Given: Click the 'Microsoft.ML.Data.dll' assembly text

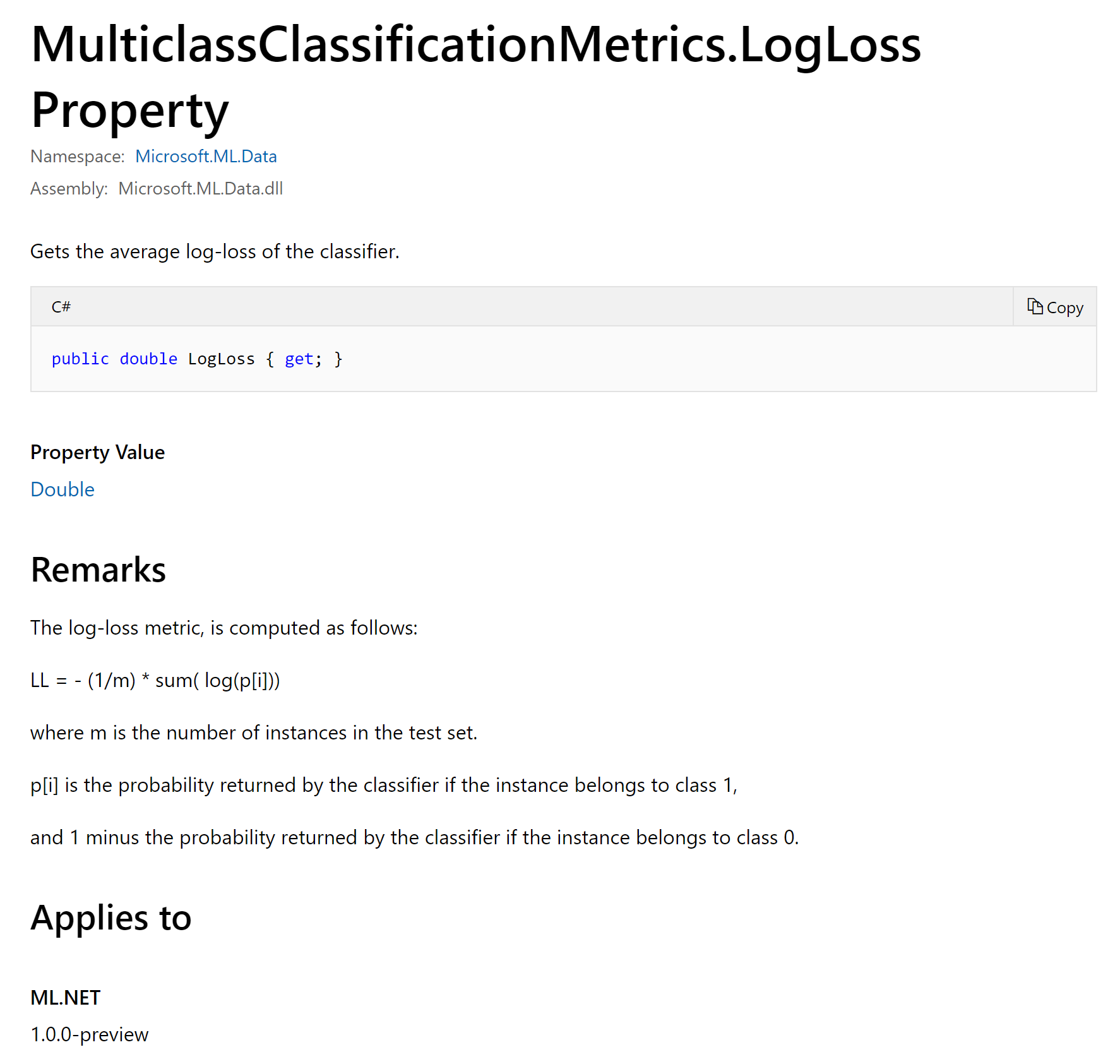Looking at the screenshot, I should coord(201,188).
